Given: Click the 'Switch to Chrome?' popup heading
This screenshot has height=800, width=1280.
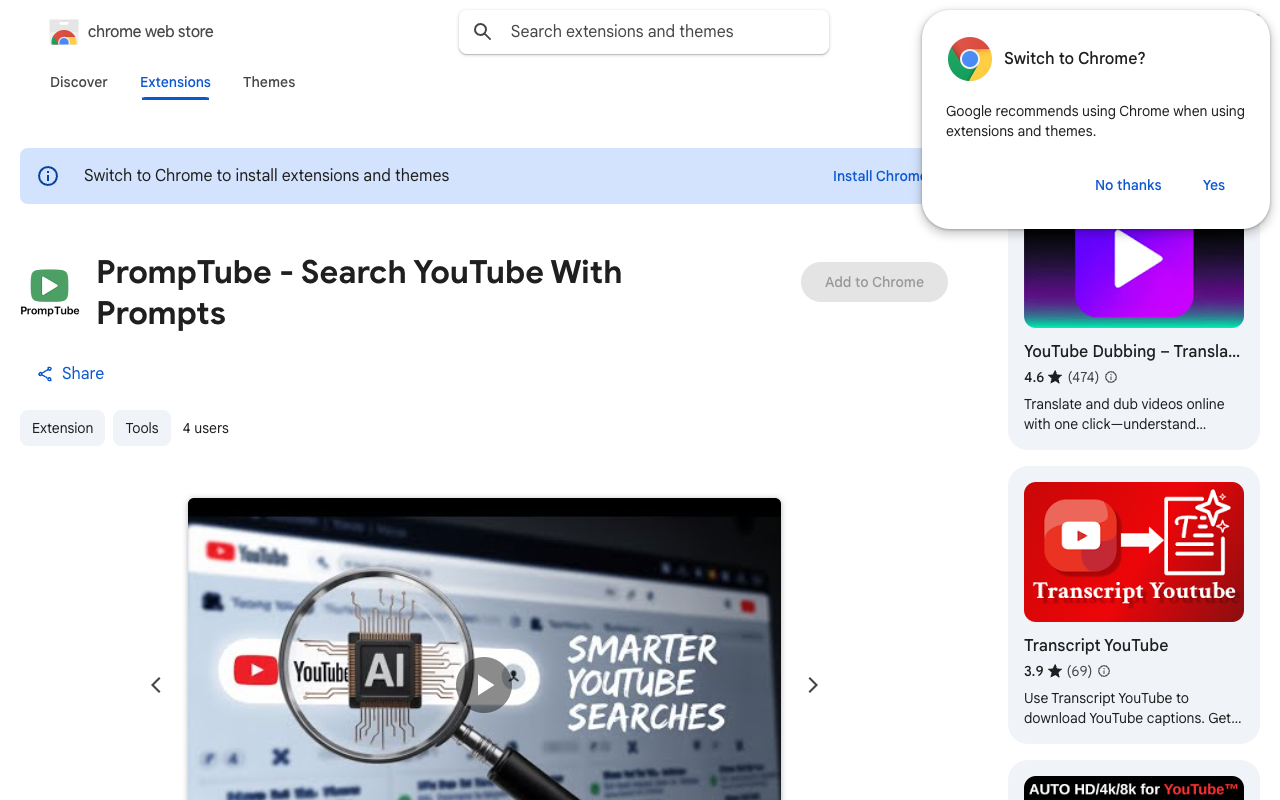Looking at the screenshot, I should pos(1075,58).
